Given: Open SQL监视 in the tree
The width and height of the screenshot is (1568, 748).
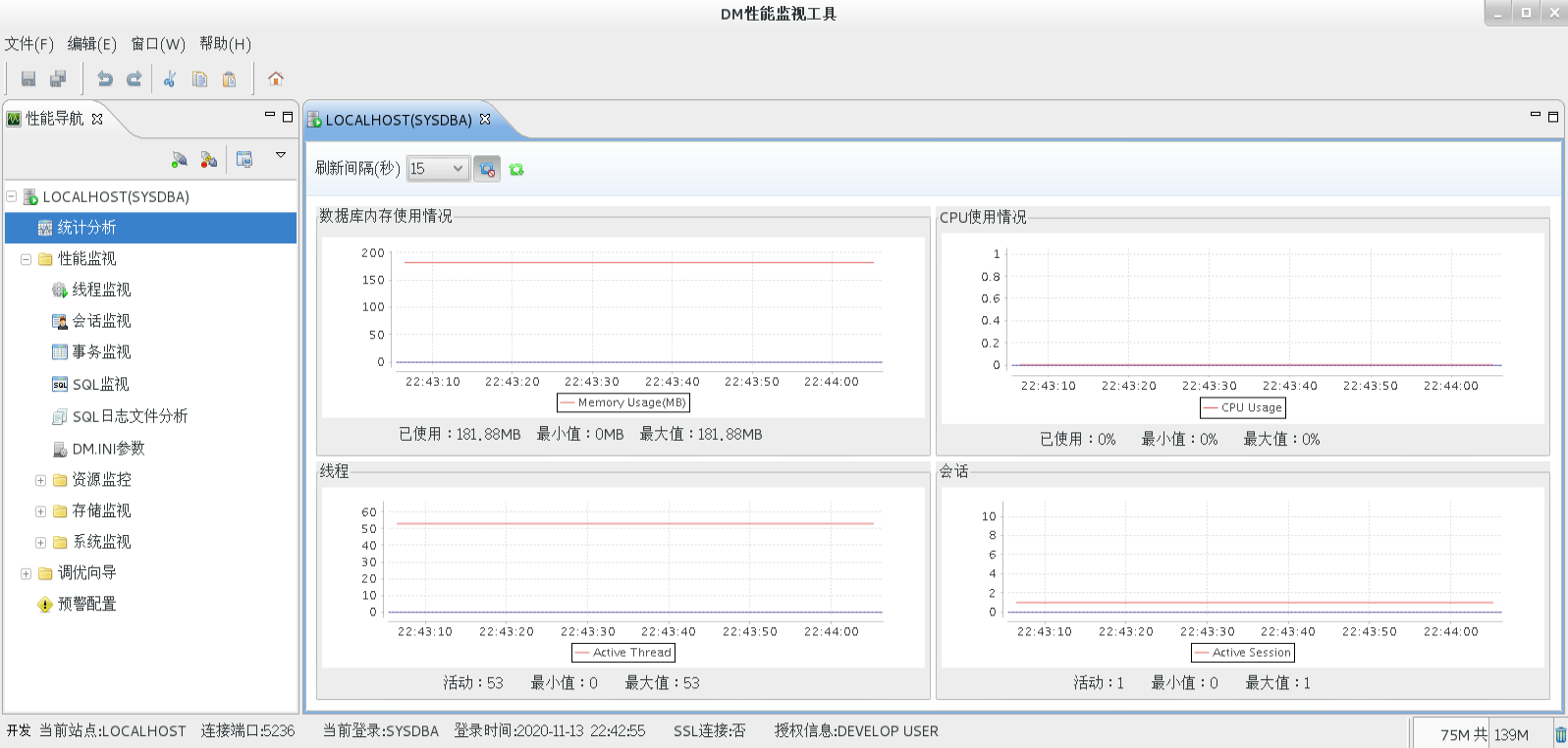Looking at the screenshot, I should (101, 384).
